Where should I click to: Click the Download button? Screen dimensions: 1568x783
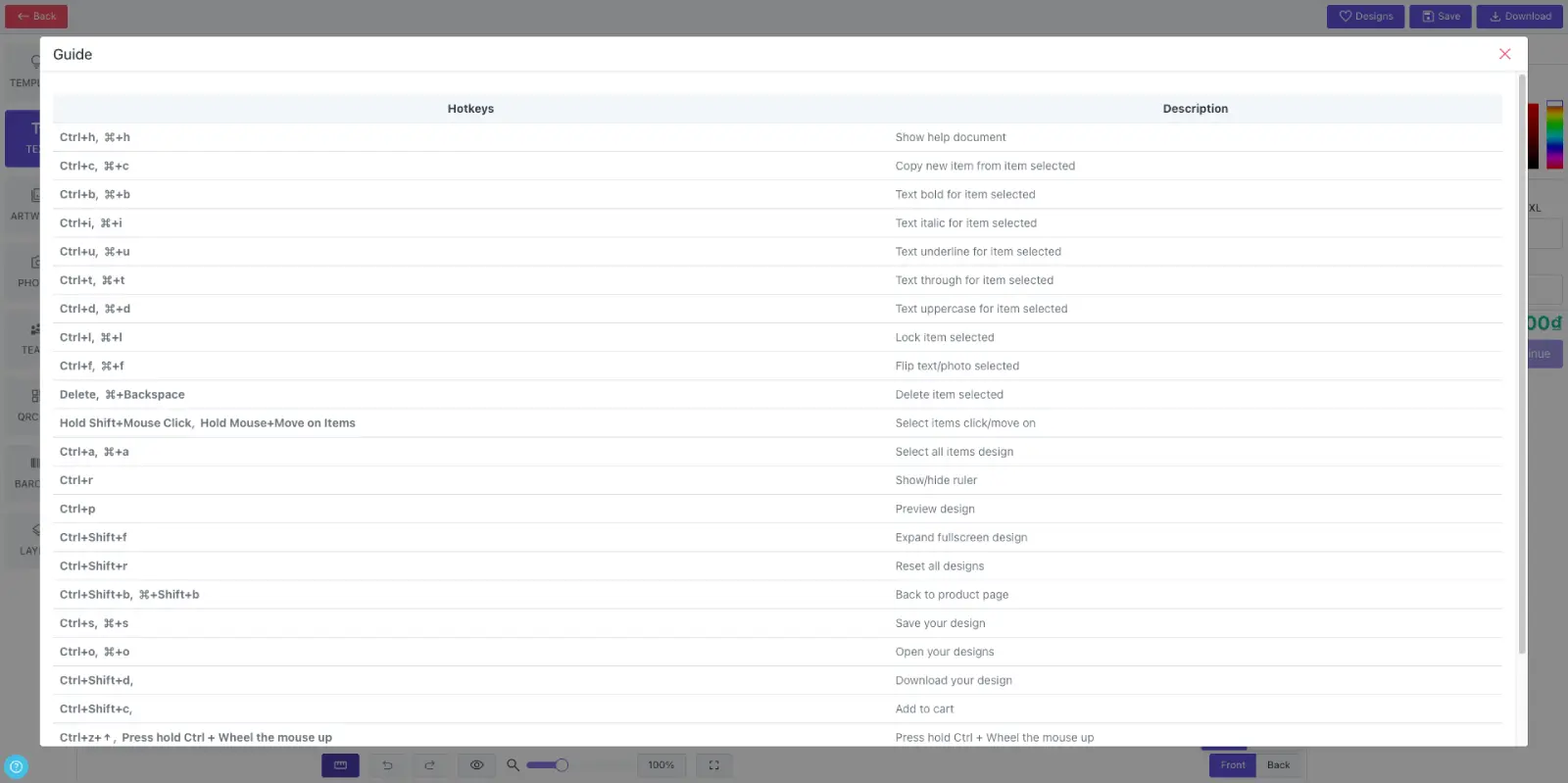tap(1520, 17)
